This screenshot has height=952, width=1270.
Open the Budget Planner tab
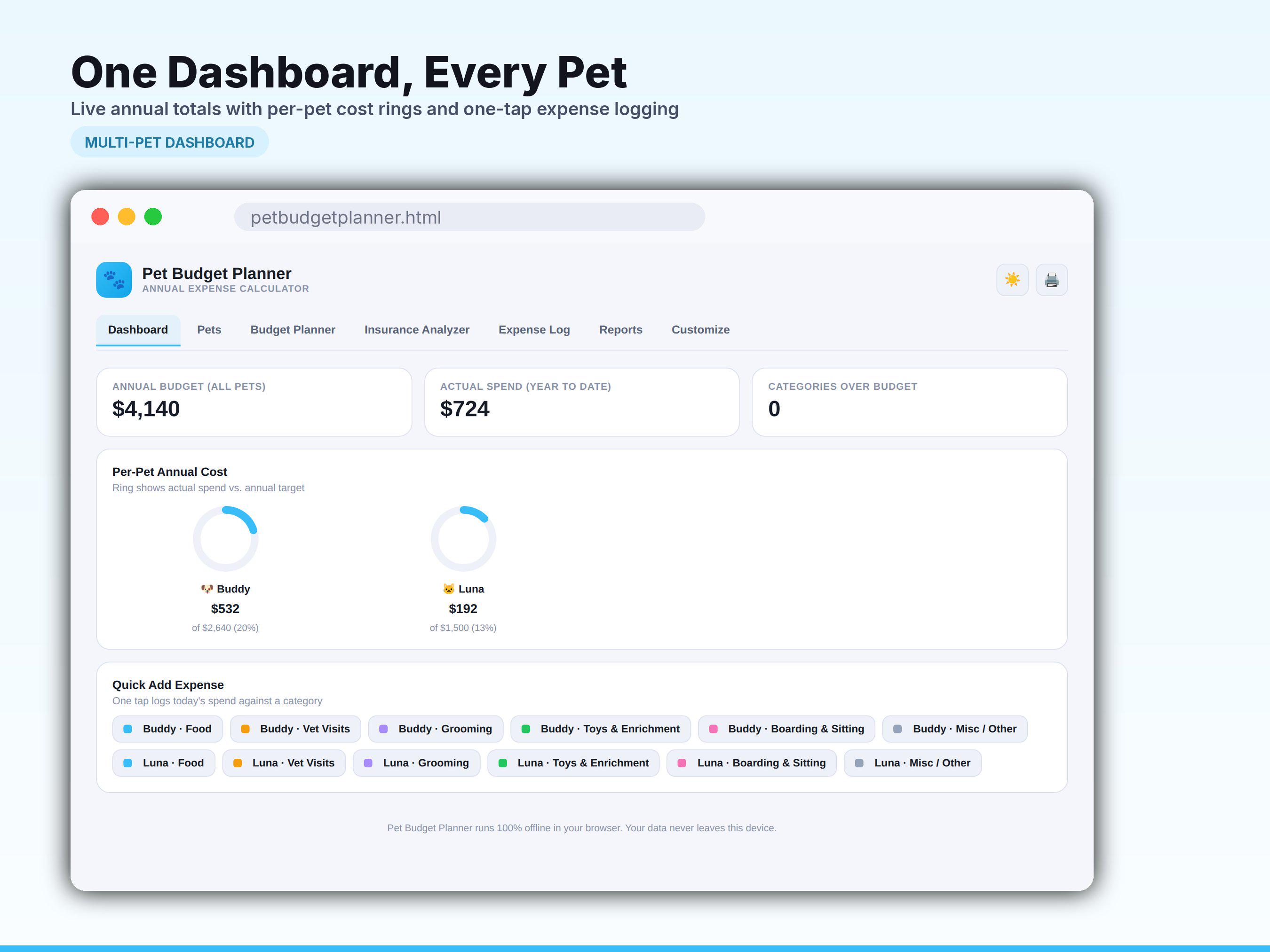click(x=293, y=330)
